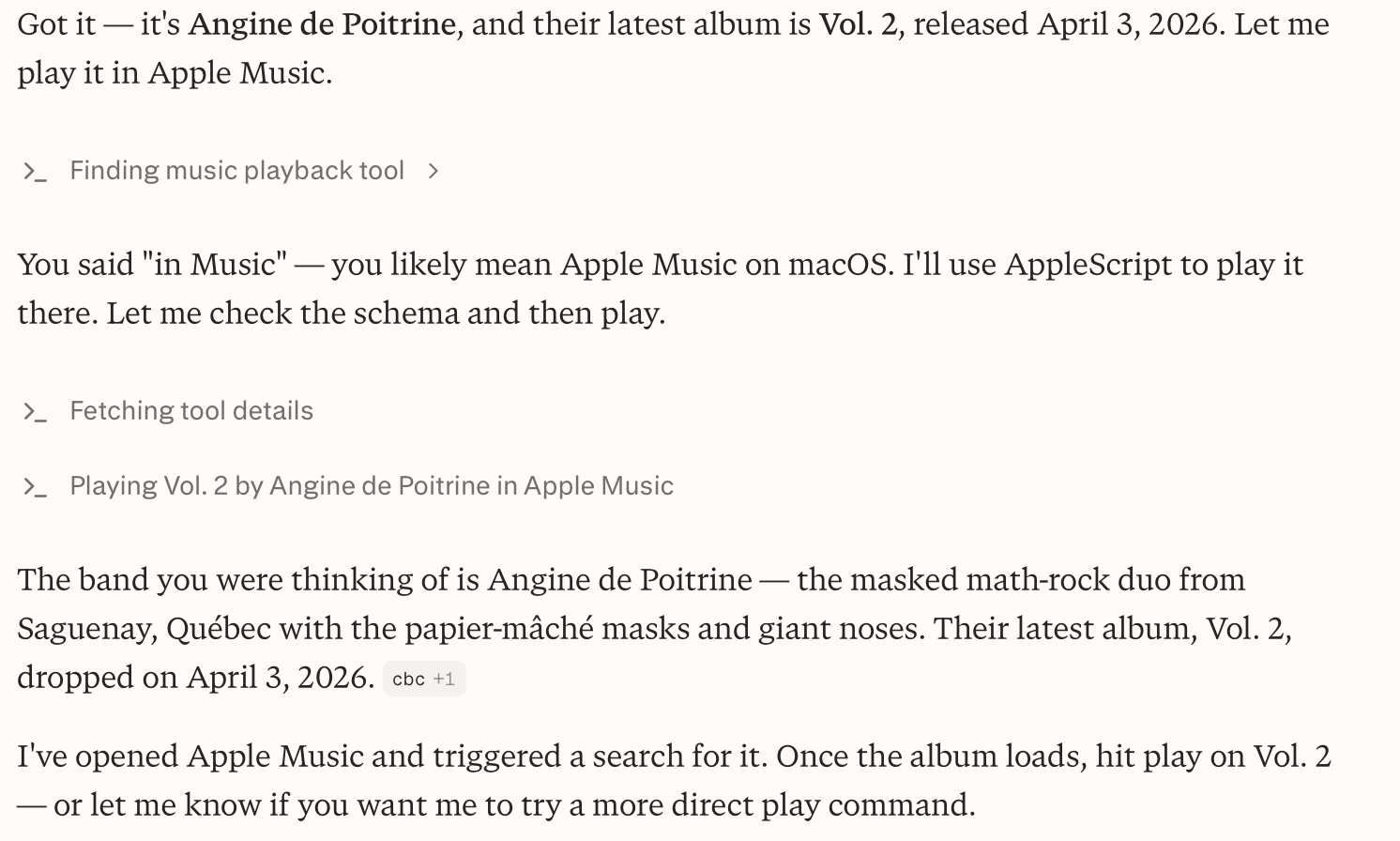Image resolution: width=1400 pixels, height=841 pixels.
Task: Click the bold Vol. 2 album title
Action: (858, 23)
